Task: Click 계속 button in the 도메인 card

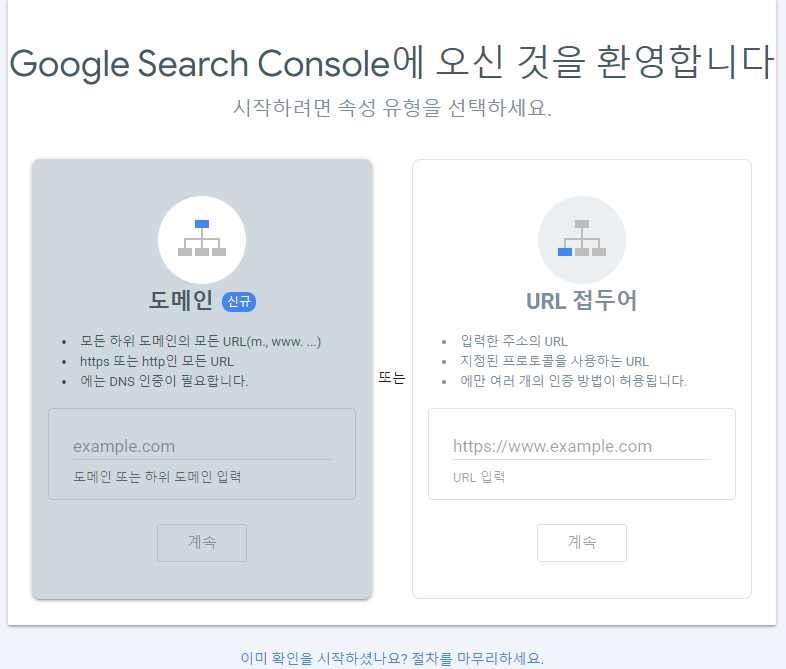Action: (x=202, y=543)
